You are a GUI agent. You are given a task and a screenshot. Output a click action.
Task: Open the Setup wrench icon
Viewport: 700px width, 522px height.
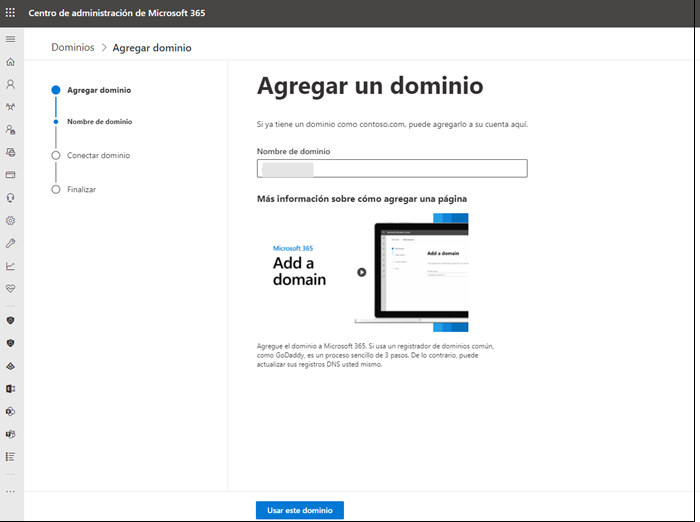tap(10, 243)
